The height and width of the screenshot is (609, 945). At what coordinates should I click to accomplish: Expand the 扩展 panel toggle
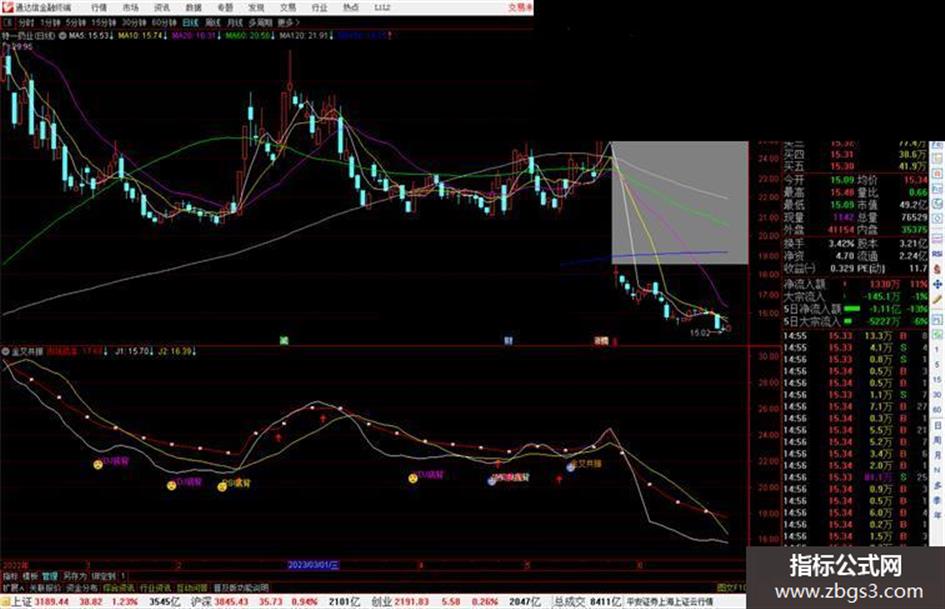click(13, 588)
